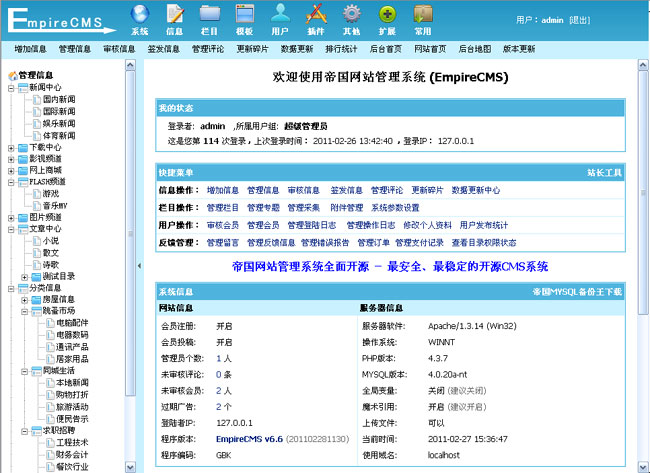Open the 用户 (User) person icon

pyautogui.click(x=280, y=14)
